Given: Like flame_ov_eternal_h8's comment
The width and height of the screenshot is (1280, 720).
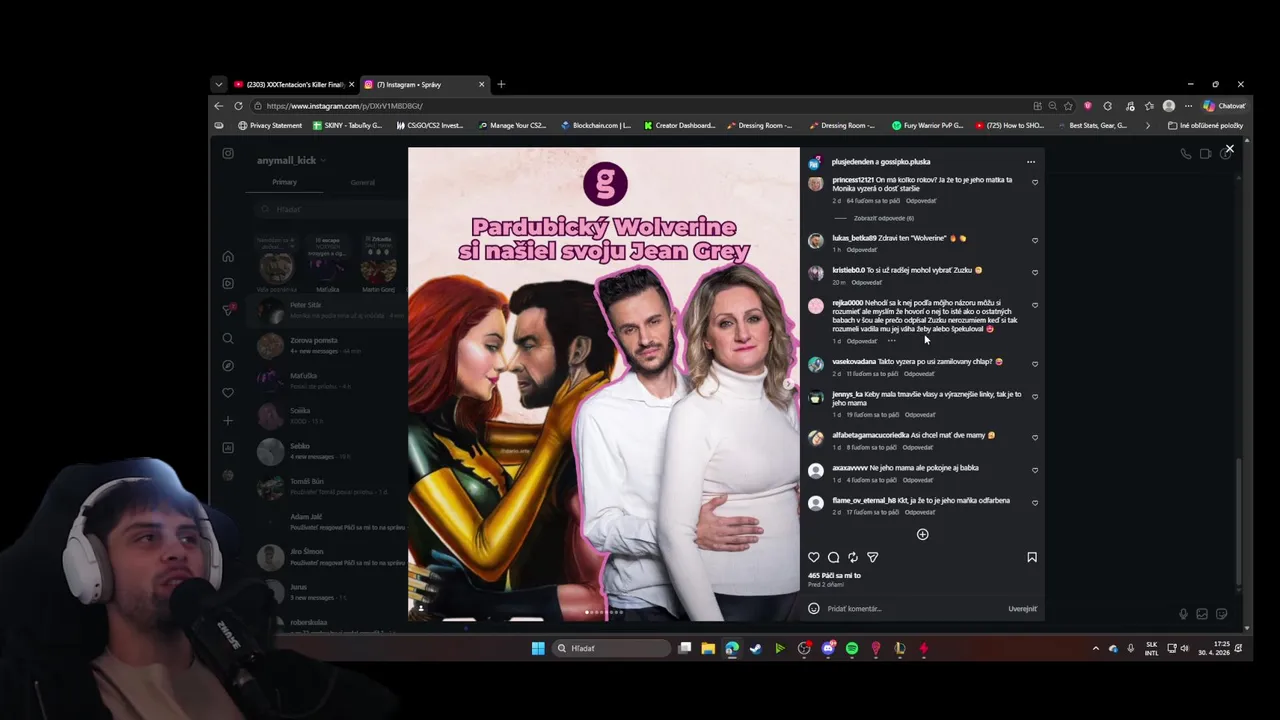Looking at the screenshot, I should [x=1035, y=502].
